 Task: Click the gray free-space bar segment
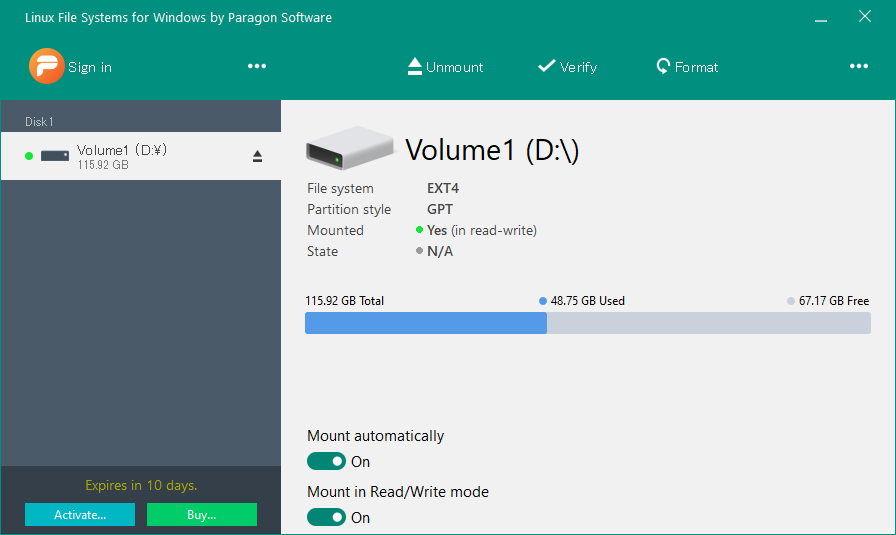point(709,323)
